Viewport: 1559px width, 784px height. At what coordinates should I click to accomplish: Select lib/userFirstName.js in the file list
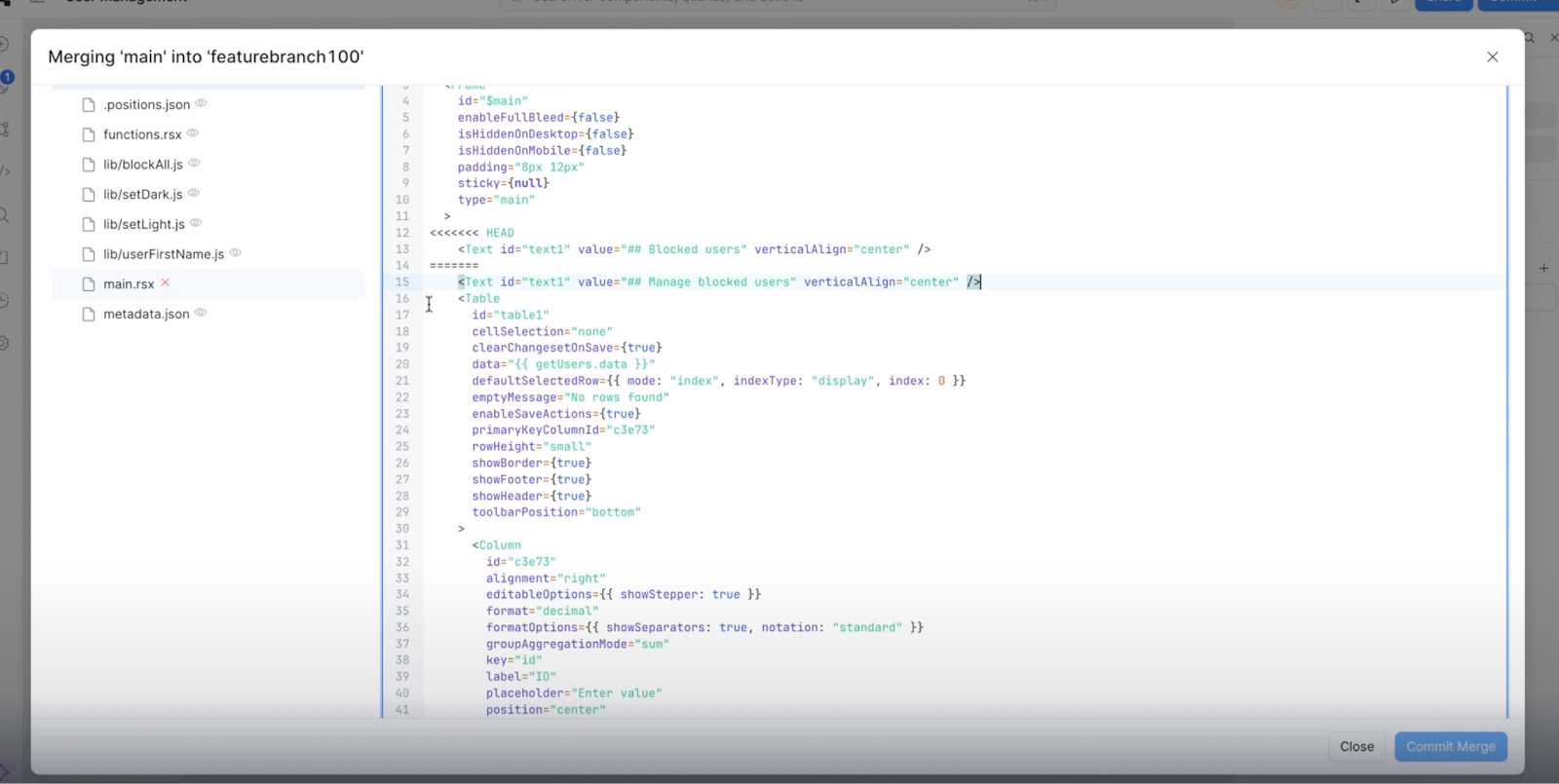[x=164, y=254]
